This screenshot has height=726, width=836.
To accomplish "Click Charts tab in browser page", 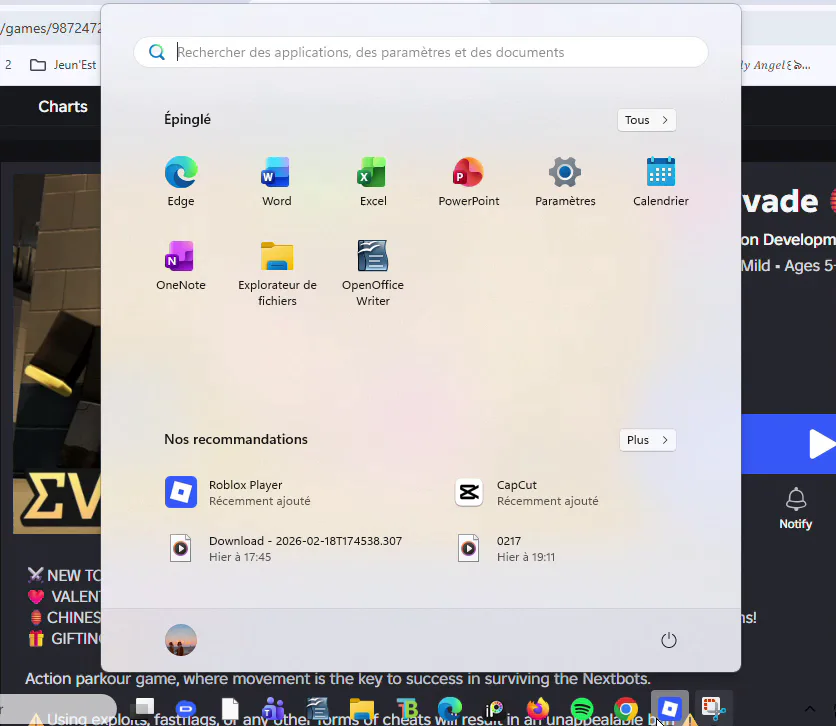I will point(63,107).
